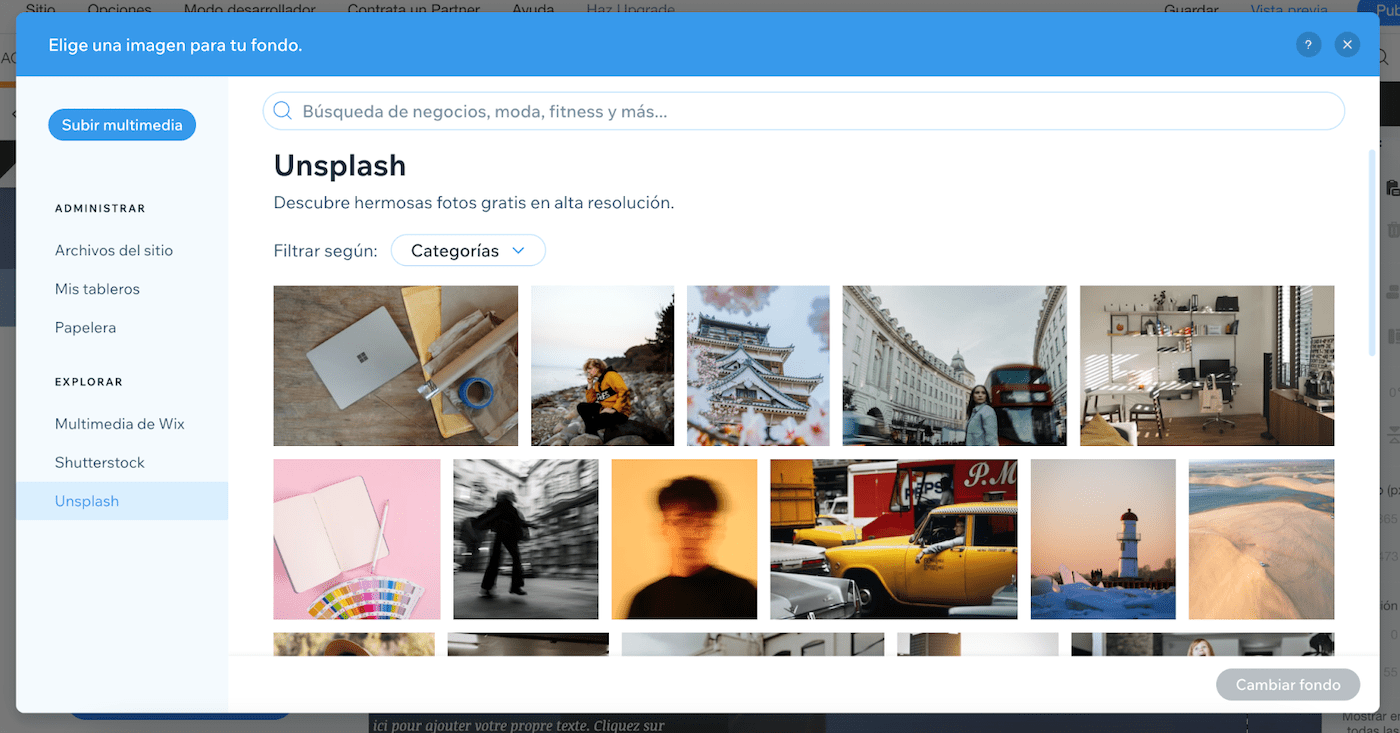Select Unsplash source
The image size is (1400, 733).
point(122,501)
